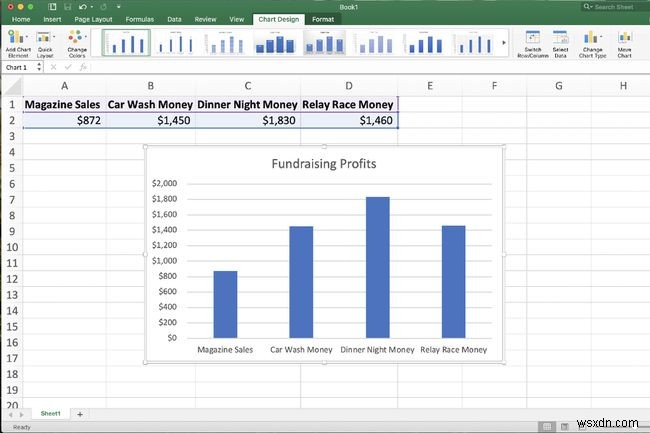Open the Customize Quick Access Toolbar arrow
The height and width of the screenshot is (433, 650).
click(119, 7)
